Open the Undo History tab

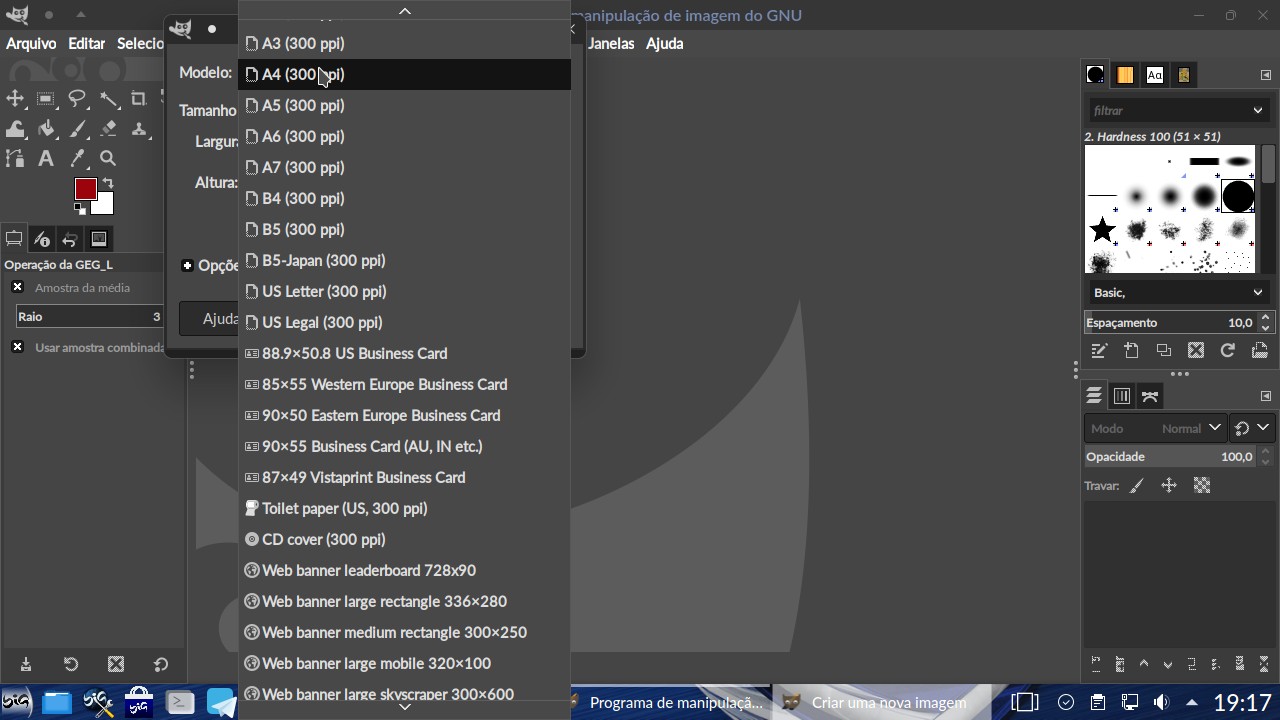(x=70, y=239)
